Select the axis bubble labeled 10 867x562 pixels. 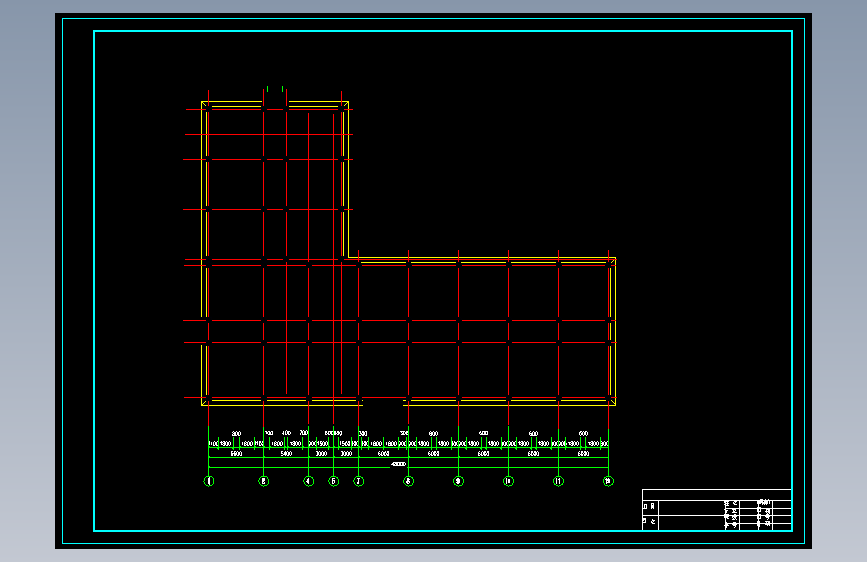tap(509, 481)
